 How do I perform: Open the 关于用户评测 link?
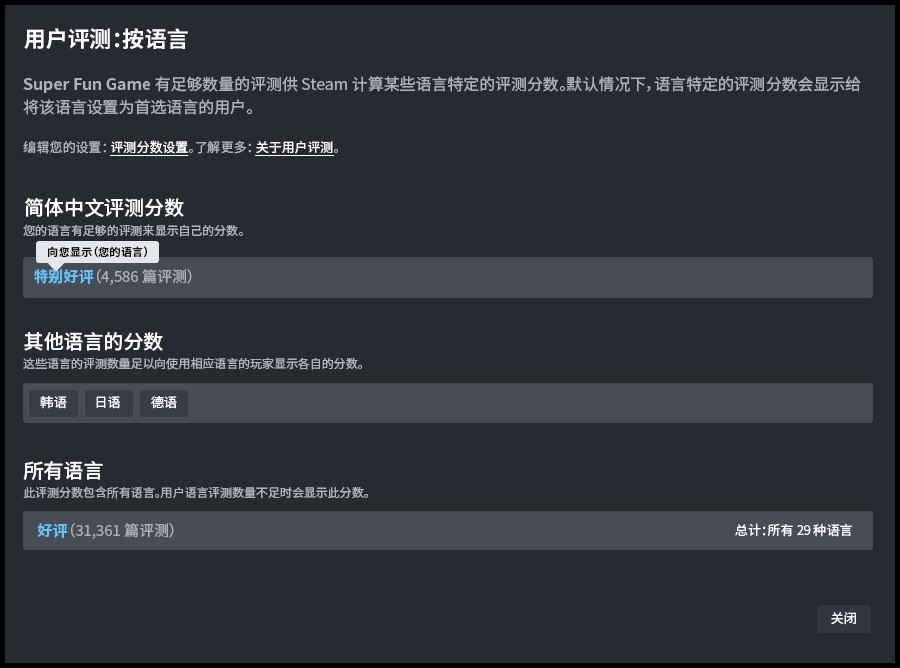(294, 148)
